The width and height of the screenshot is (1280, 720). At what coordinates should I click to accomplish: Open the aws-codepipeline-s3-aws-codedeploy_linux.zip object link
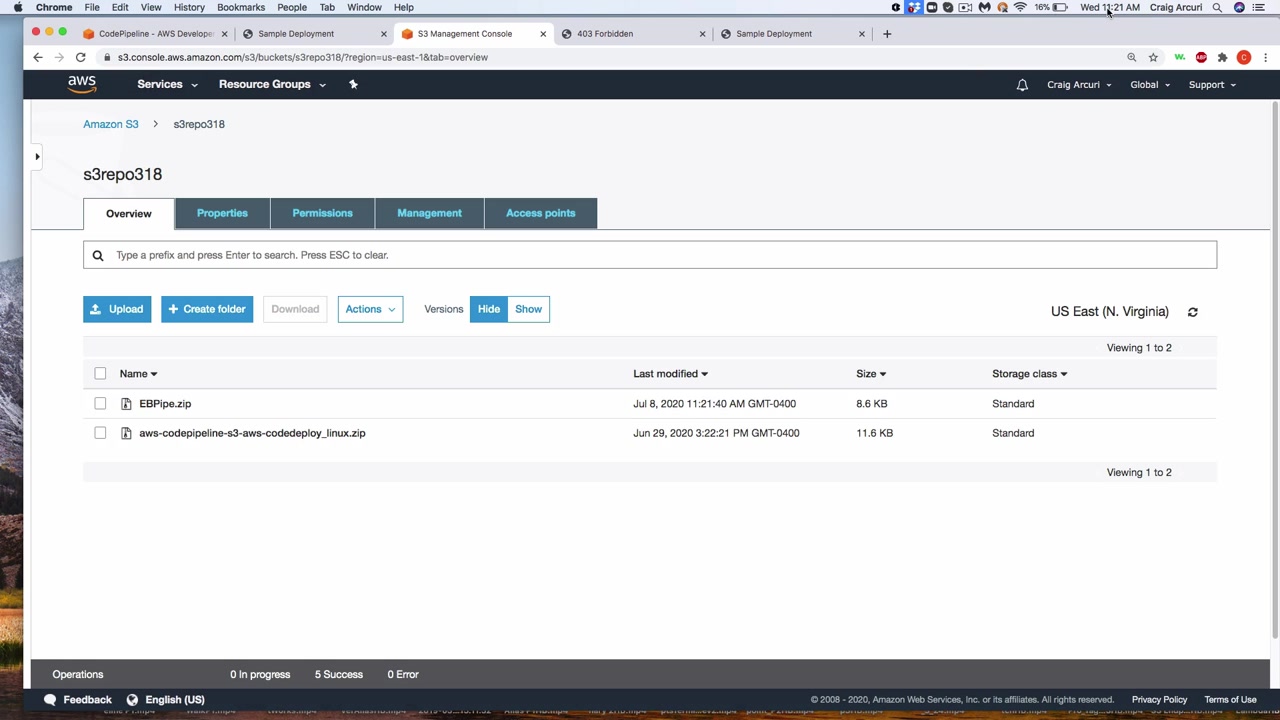(x=252, y=433)
